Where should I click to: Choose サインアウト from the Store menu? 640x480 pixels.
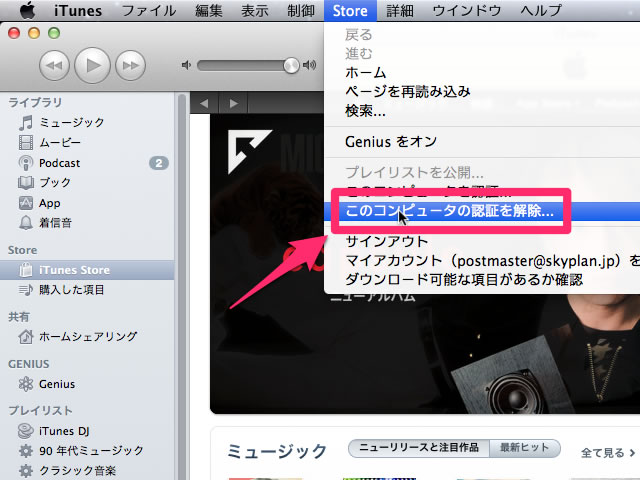[482, 242]
